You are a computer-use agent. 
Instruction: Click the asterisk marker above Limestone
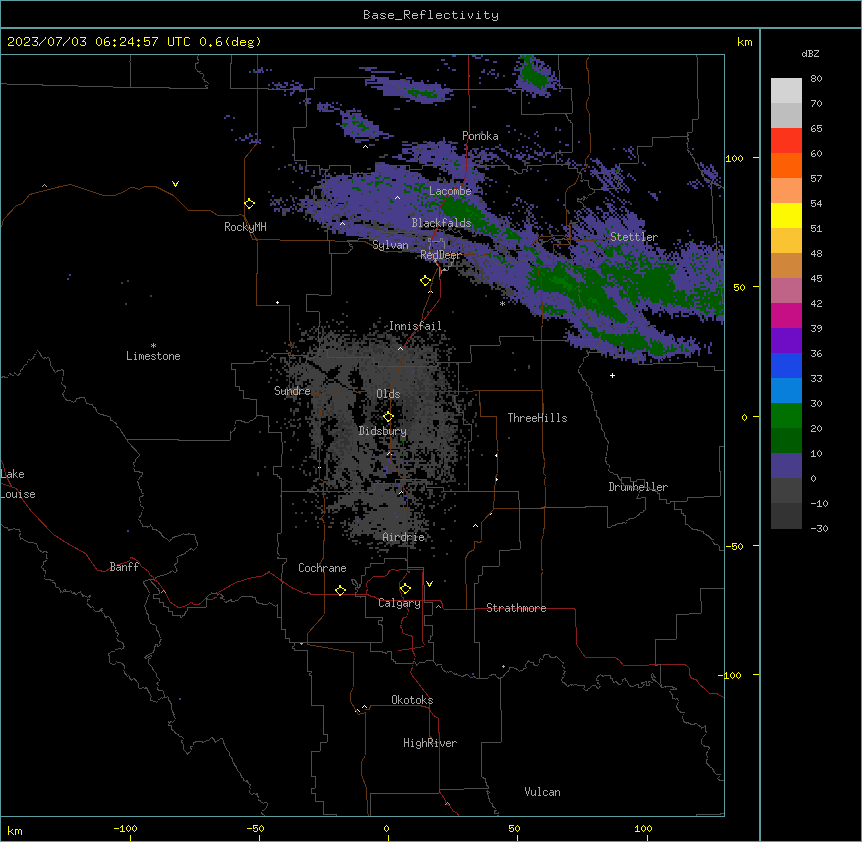coord(153,346)
